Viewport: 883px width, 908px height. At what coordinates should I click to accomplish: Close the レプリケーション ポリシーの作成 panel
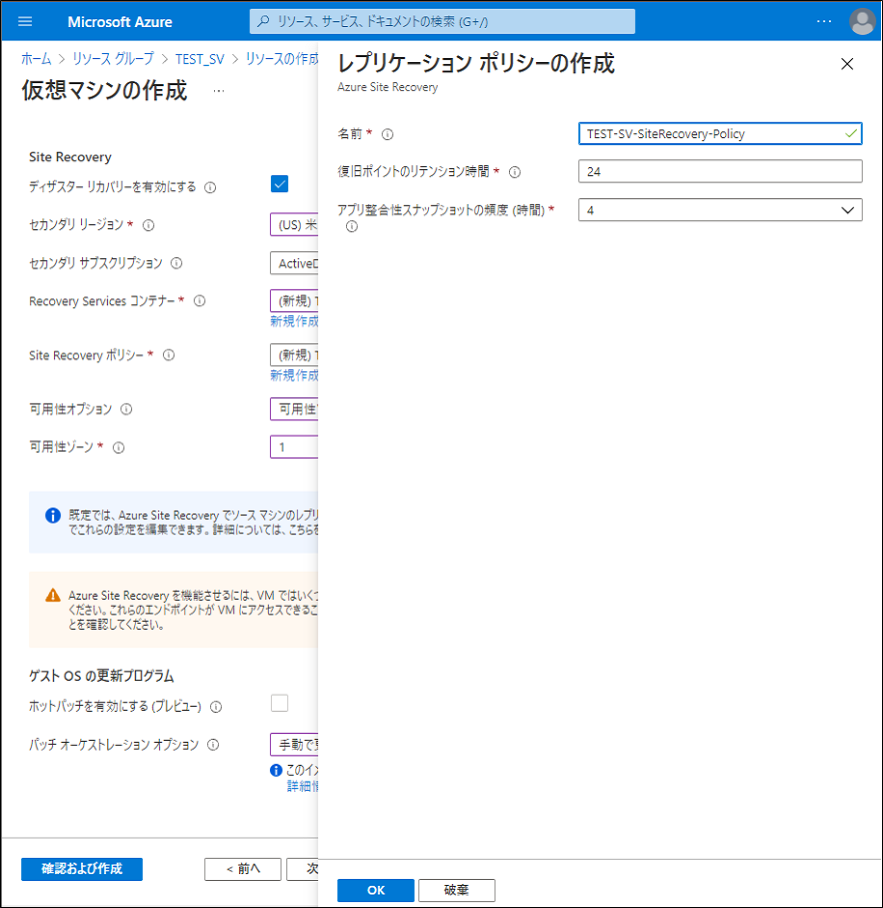[847, 64]
